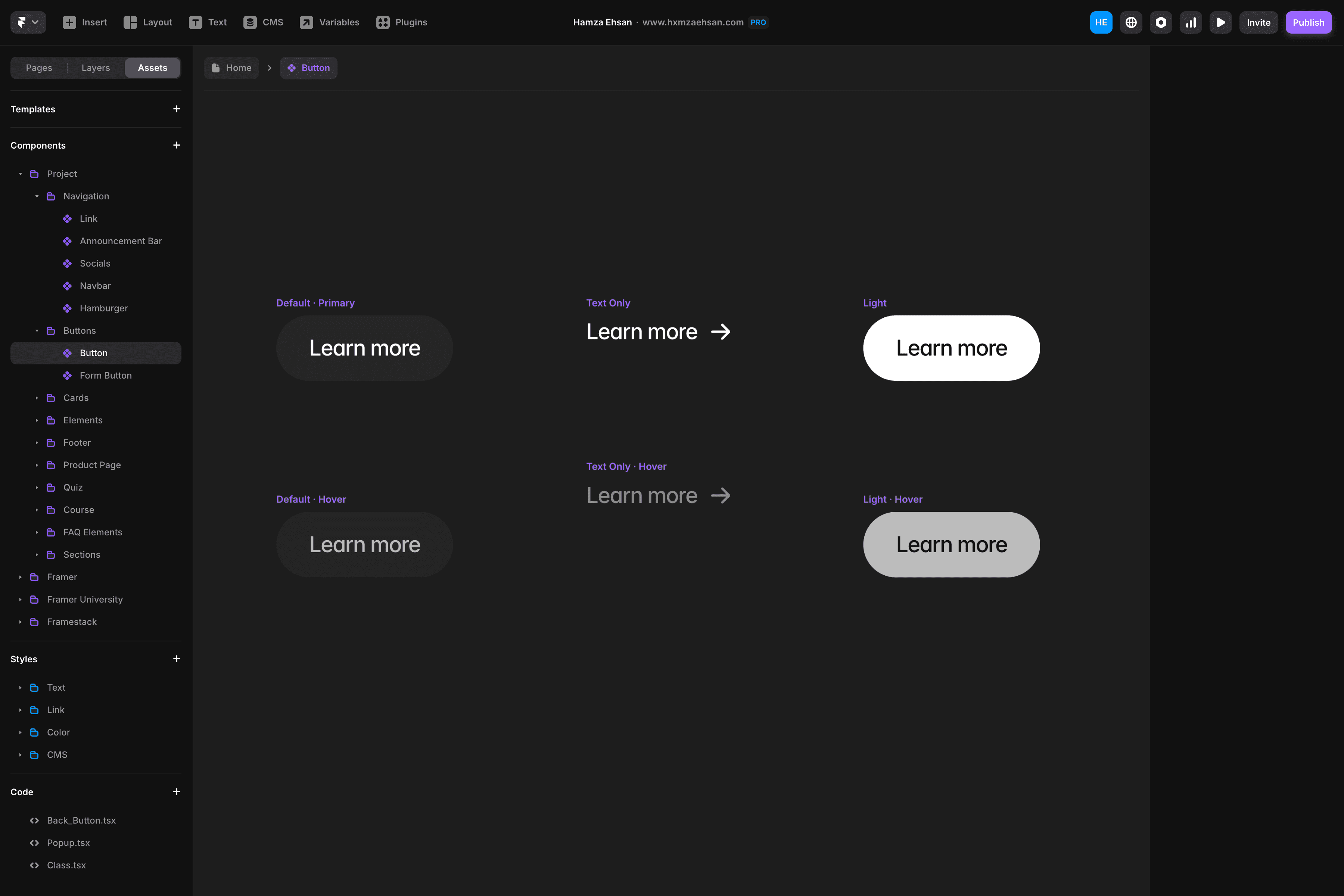This screenshot has width=1344, height=896.
Task: Expand the Color styles folder
Action: coord(20,732)
